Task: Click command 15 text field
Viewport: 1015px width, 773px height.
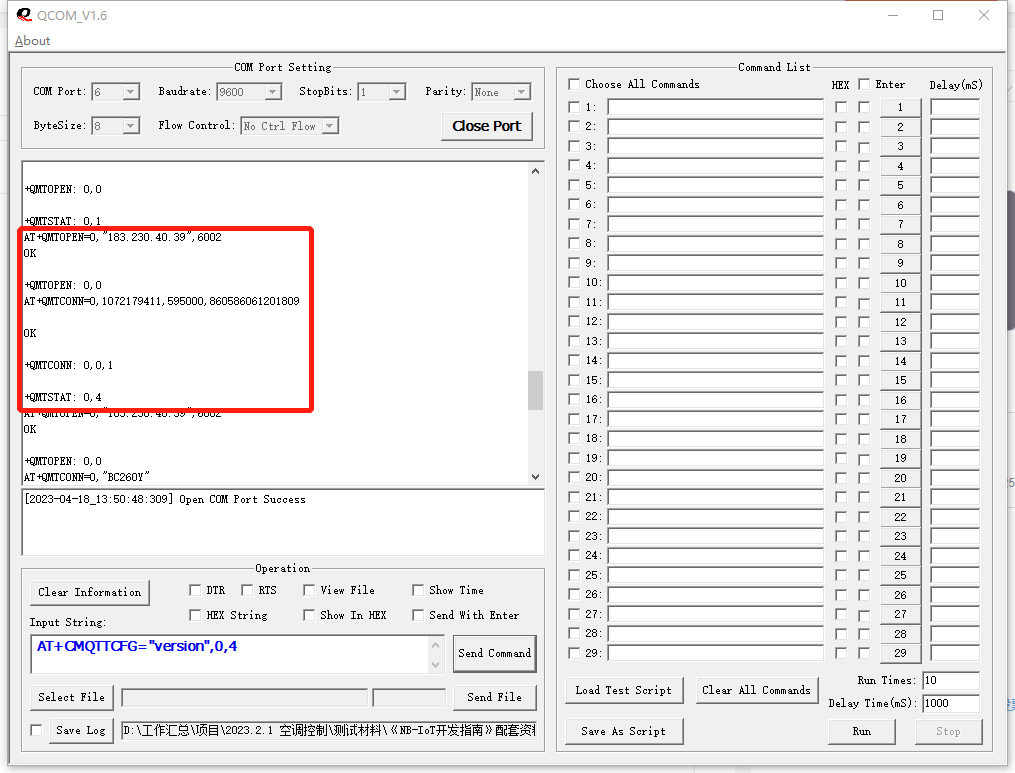Action: pyautogui.click(x=715, y=380)
